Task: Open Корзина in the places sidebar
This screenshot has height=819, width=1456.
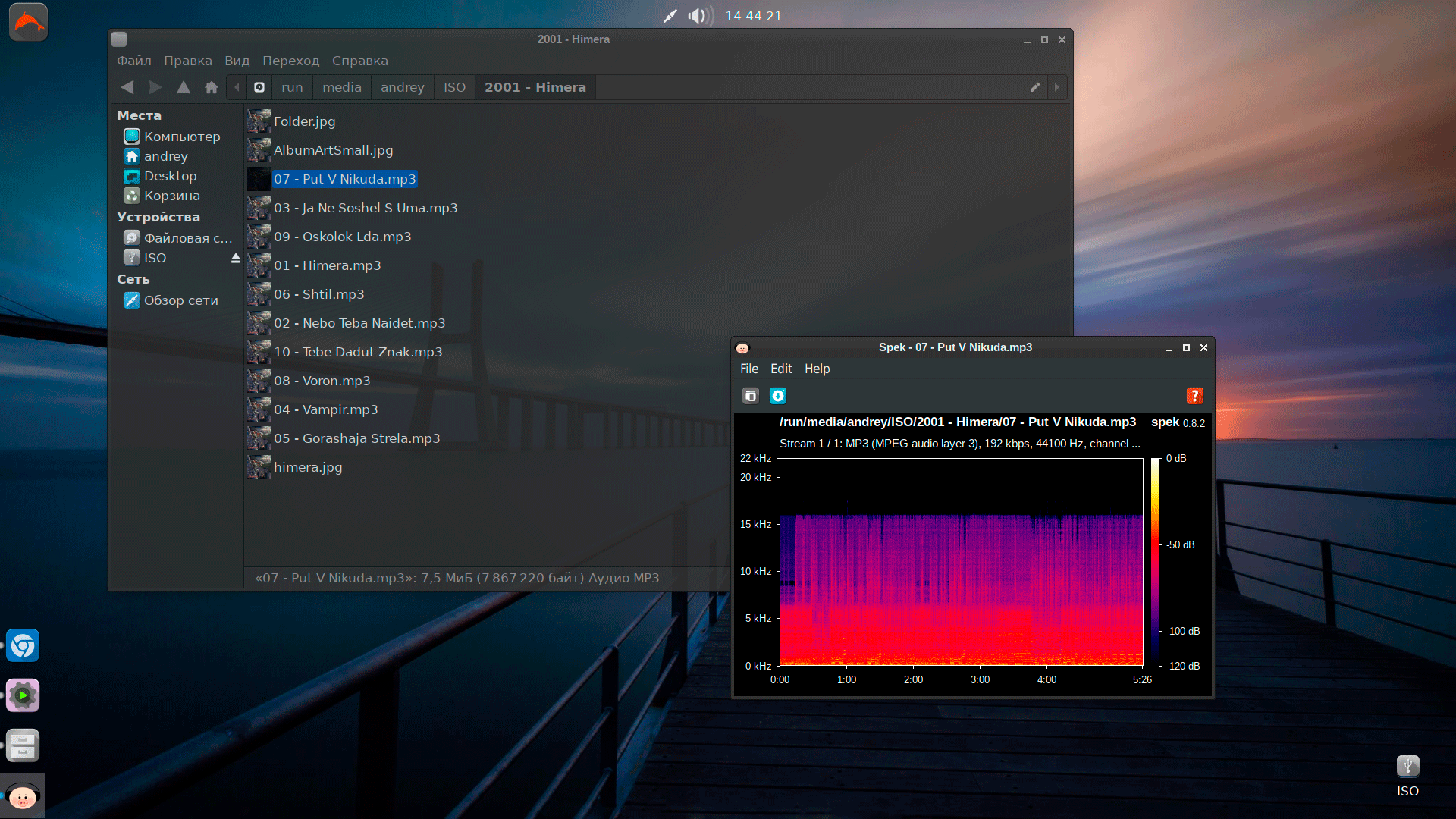Action: (171, 196)
